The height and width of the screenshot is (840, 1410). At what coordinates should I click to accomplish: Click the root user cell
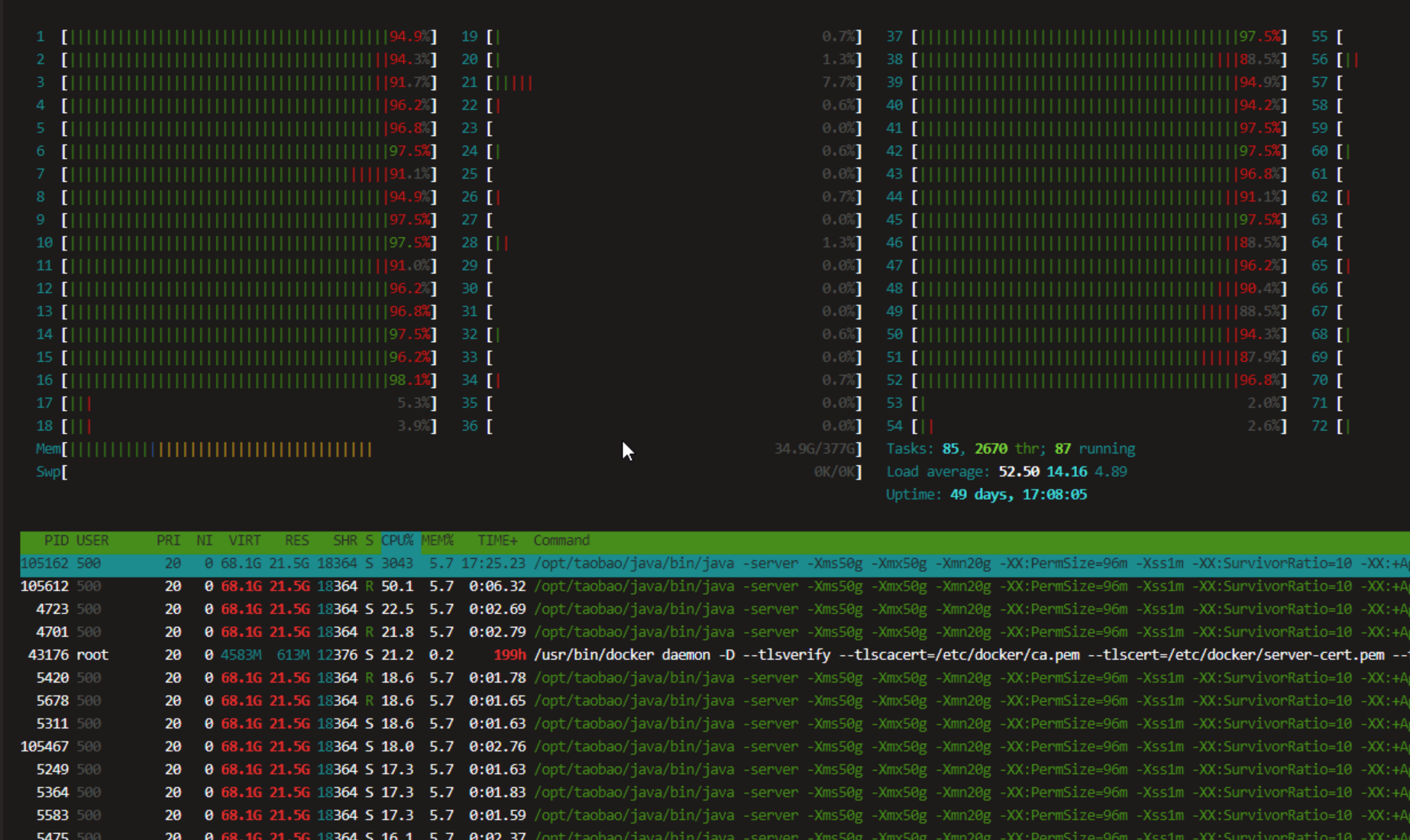[92, 655]
